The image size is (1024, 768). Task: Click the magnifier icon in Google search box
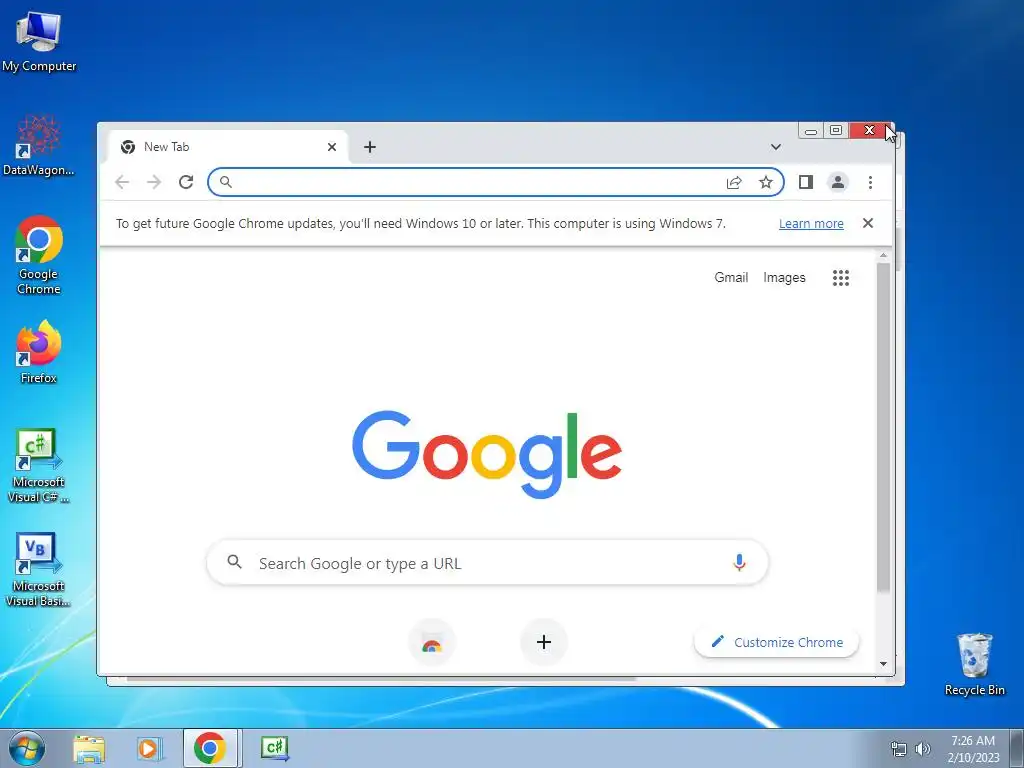(x=234, y=562)
